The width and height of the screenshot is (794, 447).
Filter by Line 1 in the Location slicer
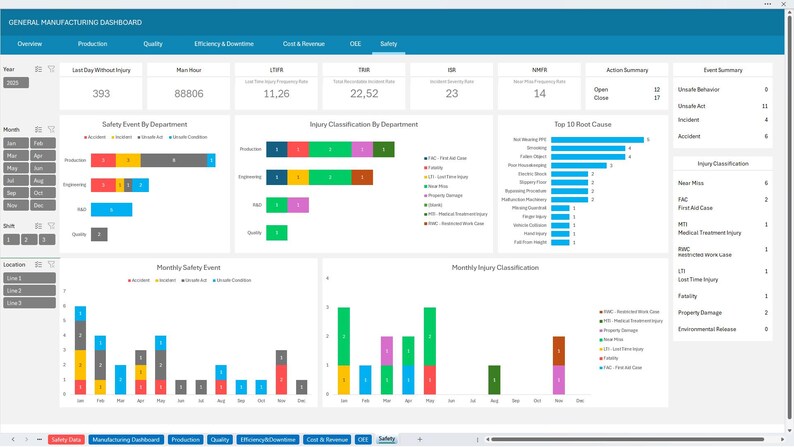[29, 278]
